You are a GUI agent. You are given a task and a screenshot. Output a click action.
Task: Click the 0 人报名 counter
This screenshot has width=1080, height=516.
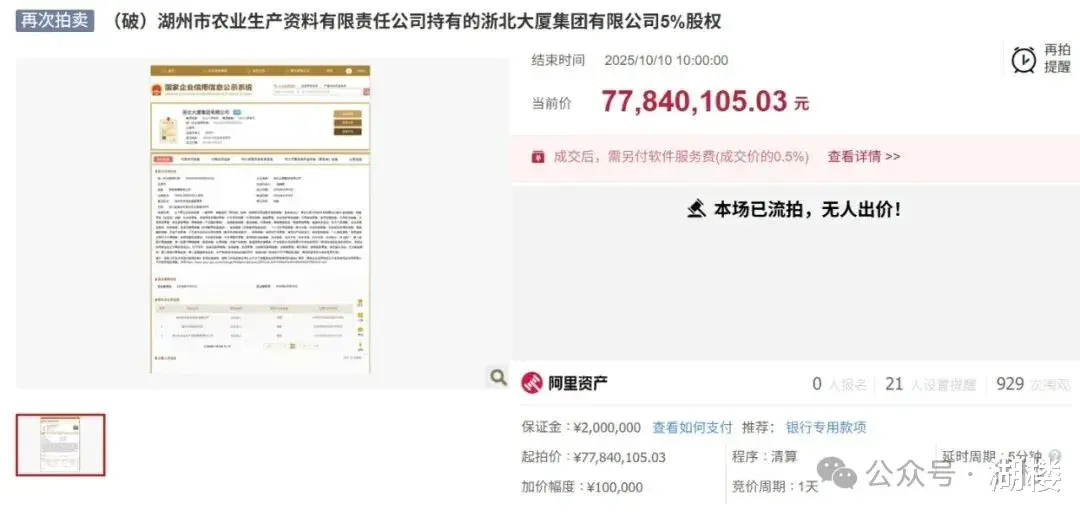coord(839,384)
